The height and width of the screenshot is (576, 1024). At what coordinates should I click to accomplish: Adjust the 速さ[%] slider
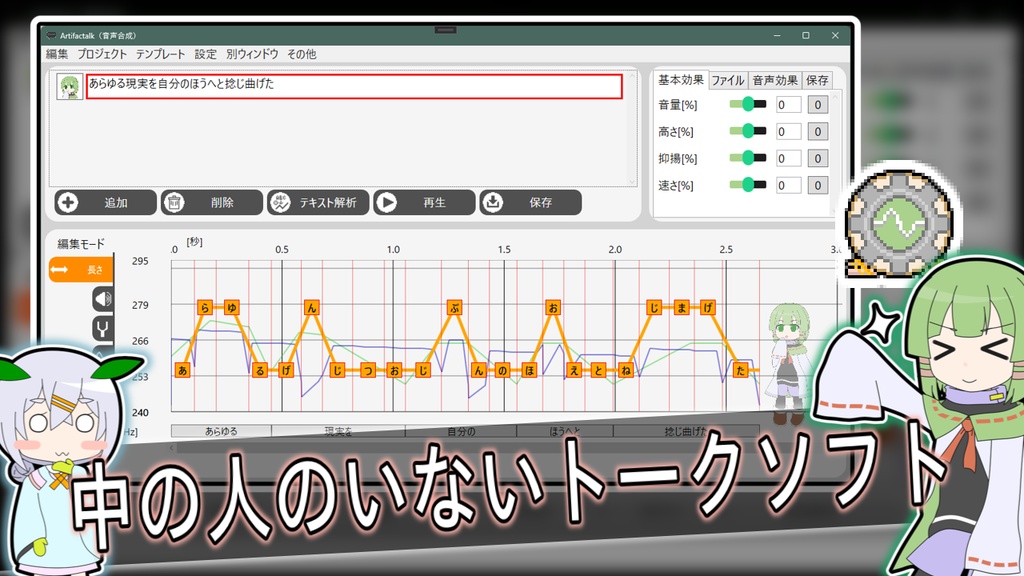point(748,185)
